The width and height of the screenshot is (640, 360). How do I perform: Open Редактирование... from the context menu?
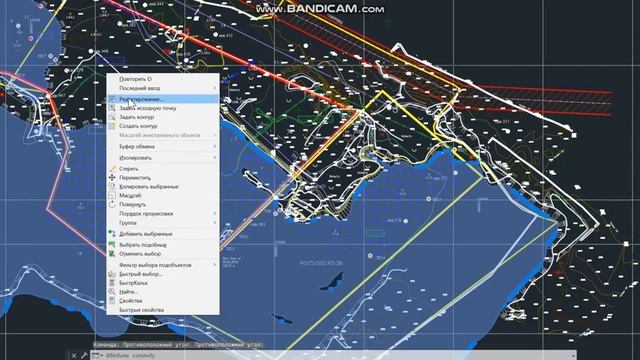coord(163,99)
